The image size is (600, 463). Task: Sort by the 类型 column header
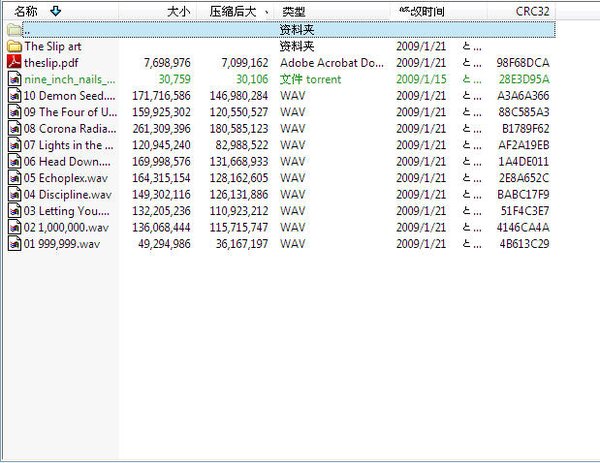[x=332, y=11]
